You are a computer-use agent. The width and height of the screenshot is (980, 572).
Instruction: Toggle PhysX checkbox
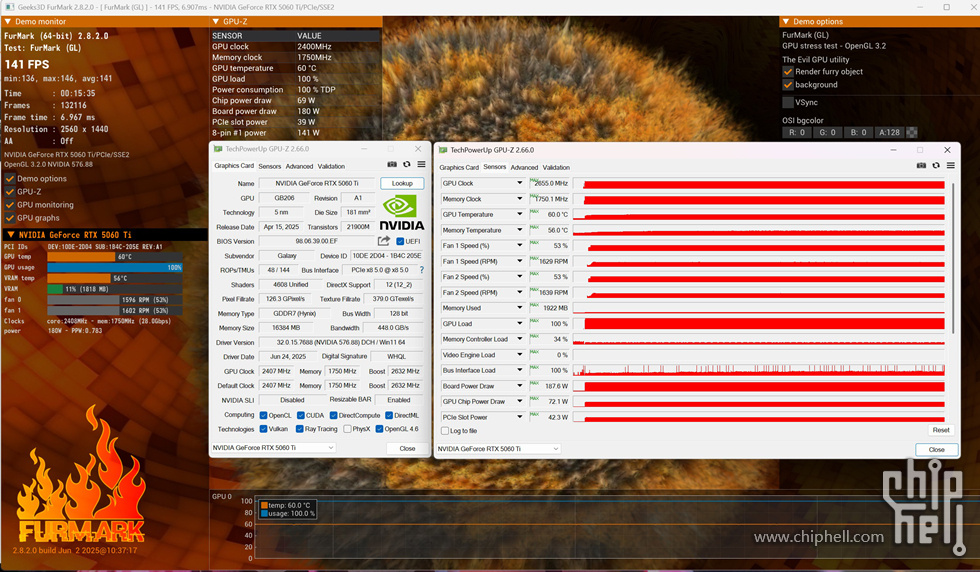[347, 429]
